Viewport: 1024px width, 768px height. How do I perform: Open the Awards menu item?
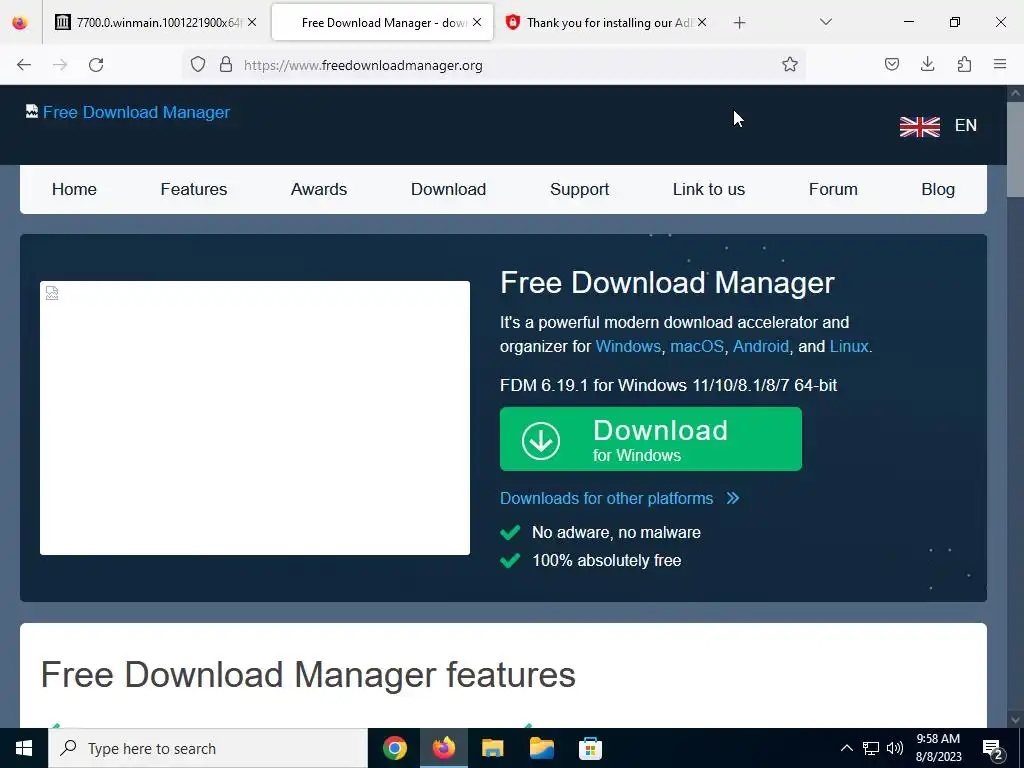[319, 189]
